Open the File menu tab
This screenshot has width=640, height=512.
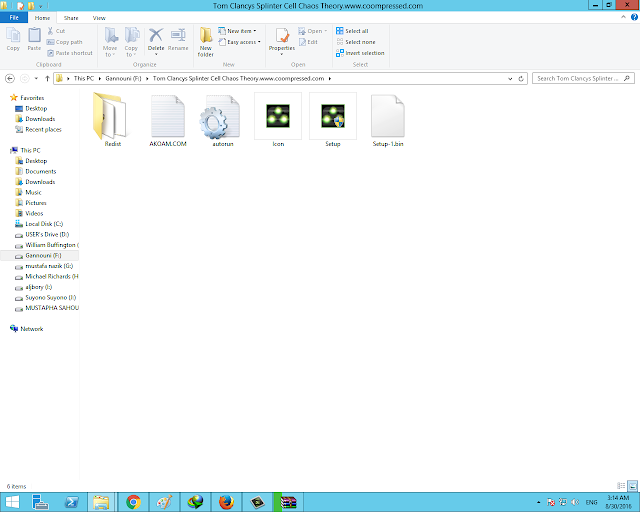click(x=14, y=18)
